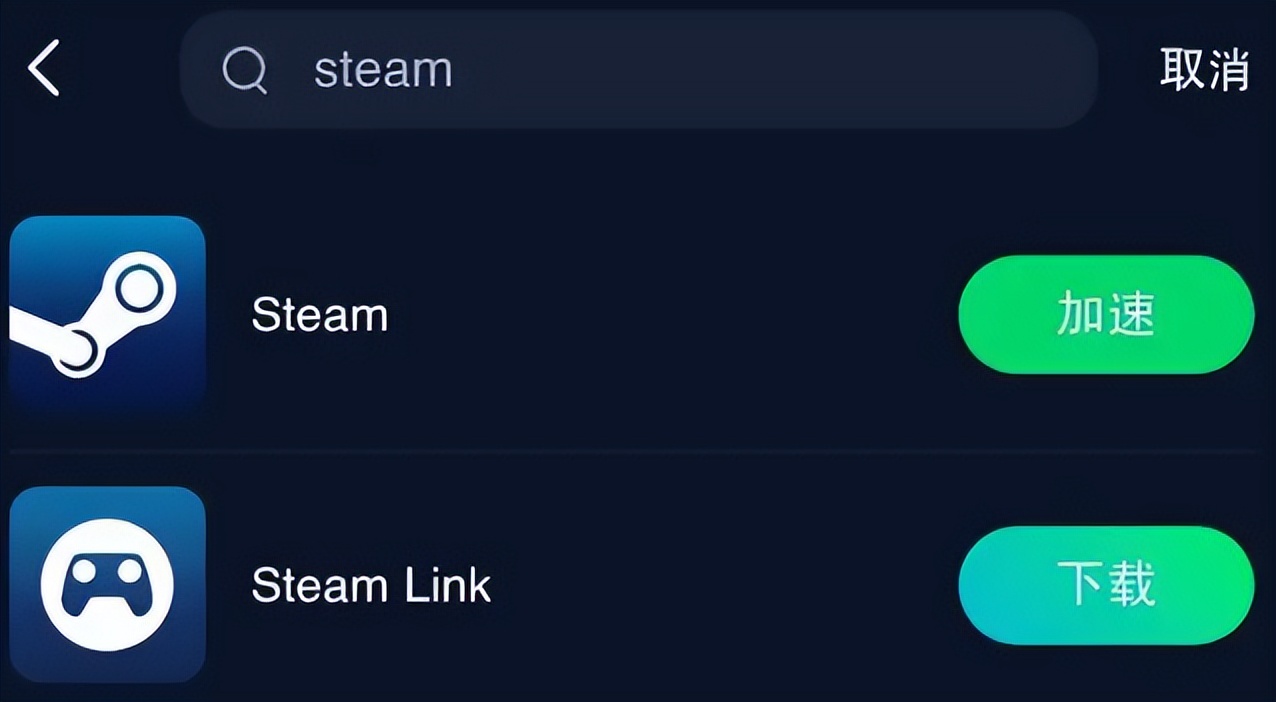Click the magnifying glass search icon

pyautogui.click(x=246, y=70)
